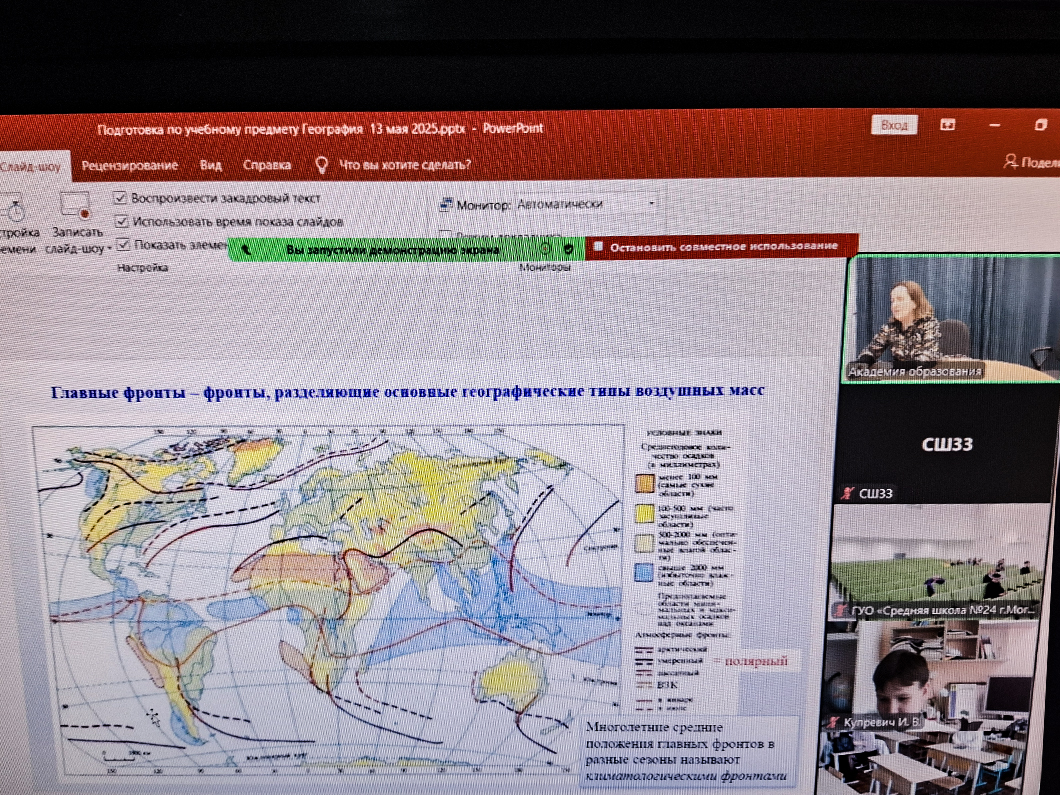Viewport: 1060px width, 795px height.
Task: Click the 'Мониторы' group label
Action: (545, 268)
